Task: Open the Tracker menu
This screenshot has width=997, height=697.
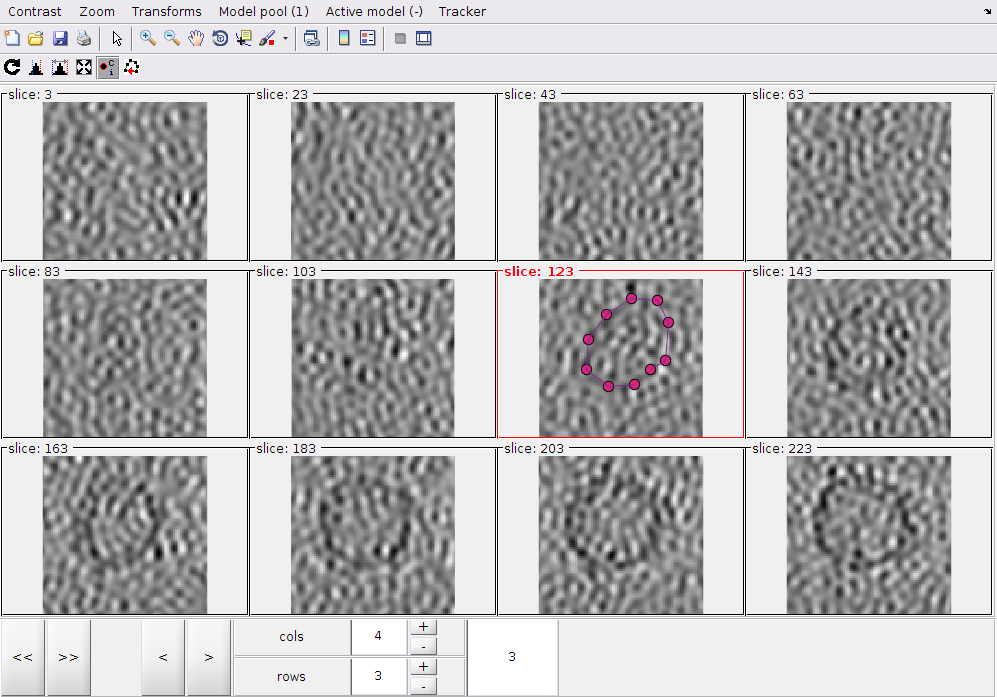Action: 462,11
